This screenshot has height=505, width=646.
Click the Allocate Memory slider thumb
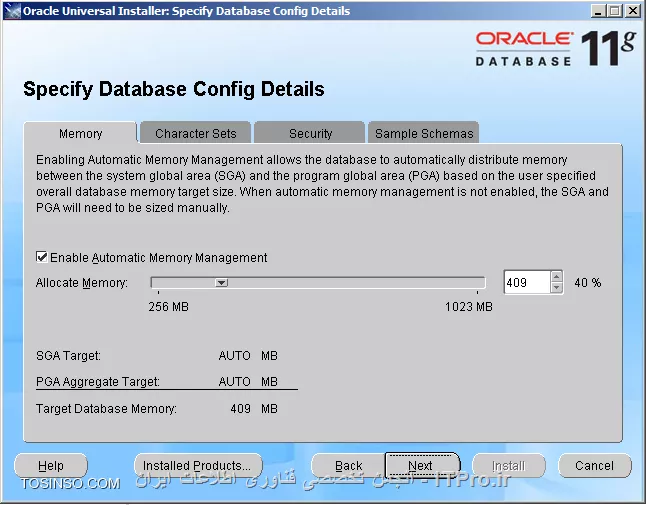221,283
